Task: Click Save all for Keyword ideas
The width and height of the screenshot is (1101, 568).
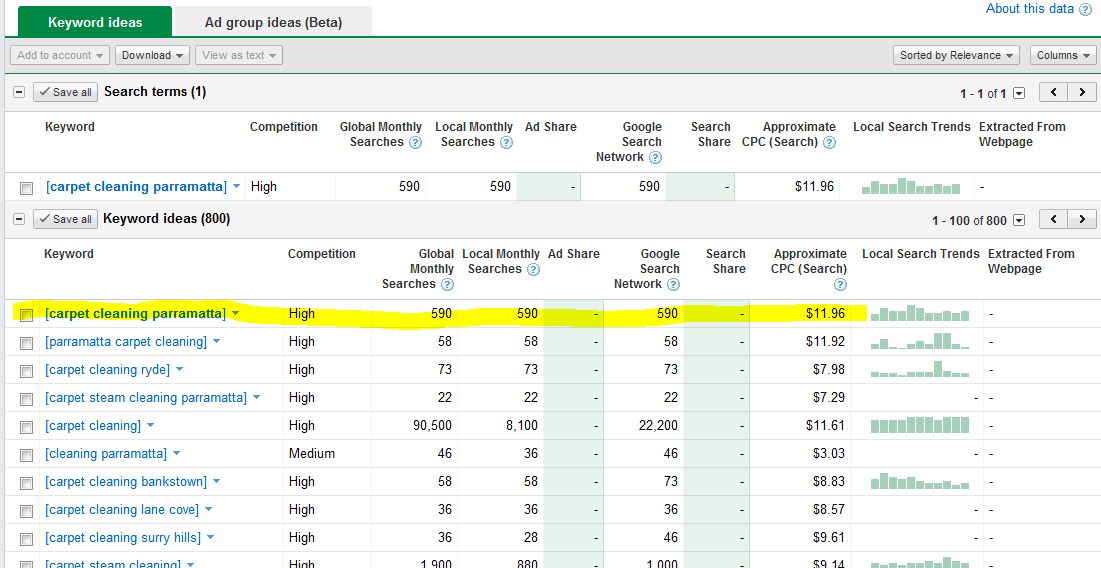Action: tap(65, 219)
